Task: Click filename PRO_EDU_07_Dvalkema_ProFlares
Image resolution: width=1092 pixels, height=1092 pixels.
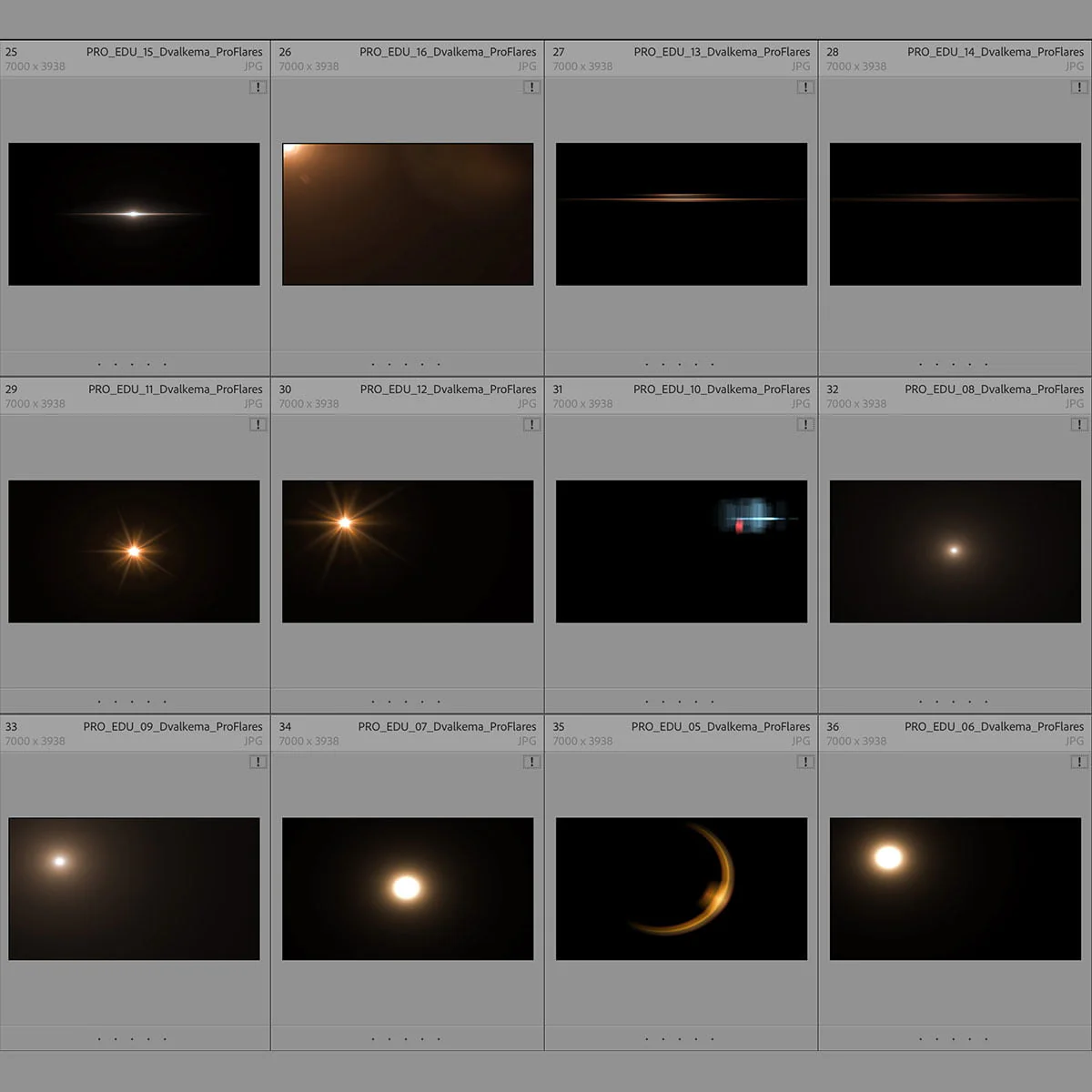Action: [448, 727]
